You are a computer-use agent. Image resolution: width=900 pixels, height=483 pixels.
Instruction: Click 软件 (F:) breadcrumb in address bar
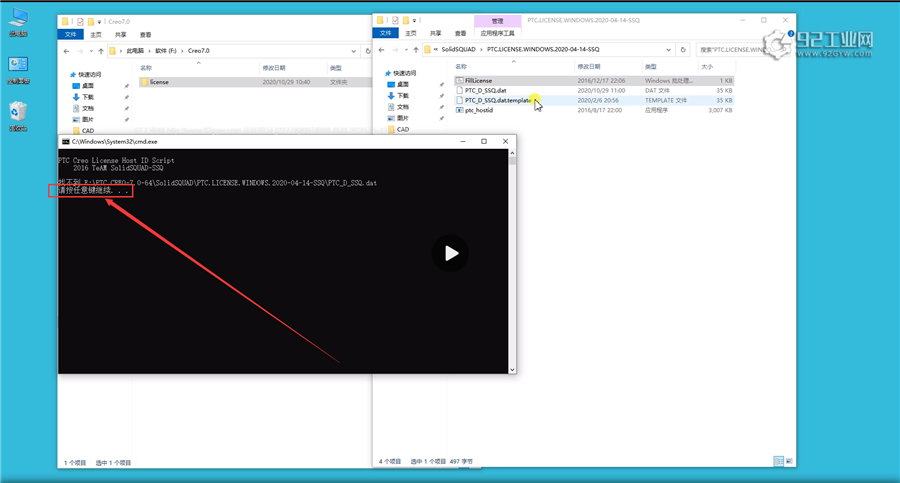coord(166,51)
